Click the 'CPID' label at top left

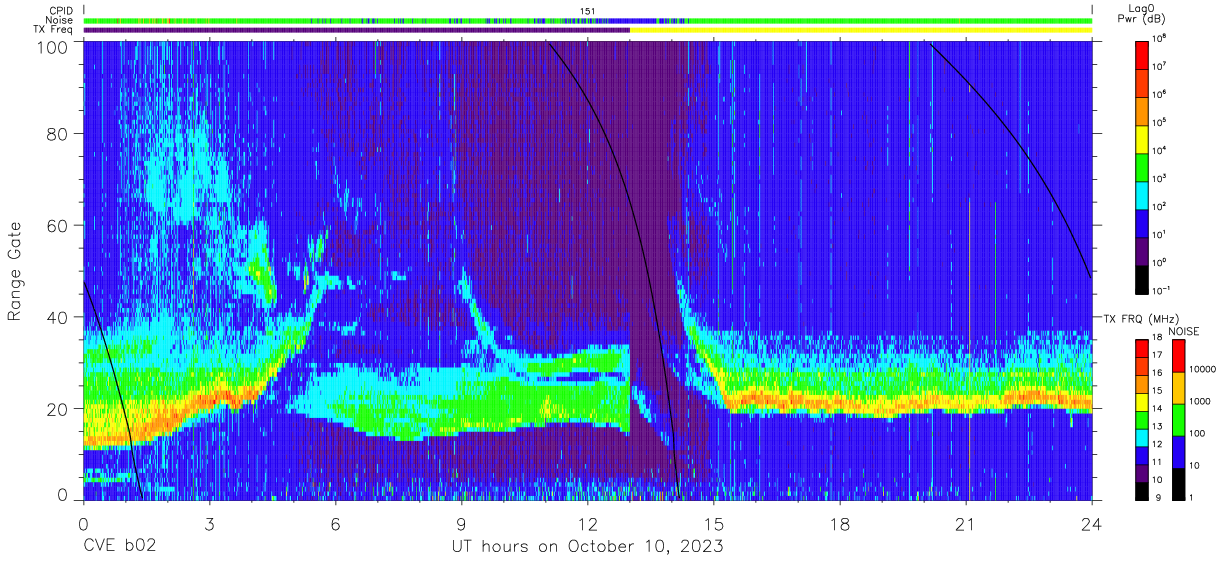point(63,10)
